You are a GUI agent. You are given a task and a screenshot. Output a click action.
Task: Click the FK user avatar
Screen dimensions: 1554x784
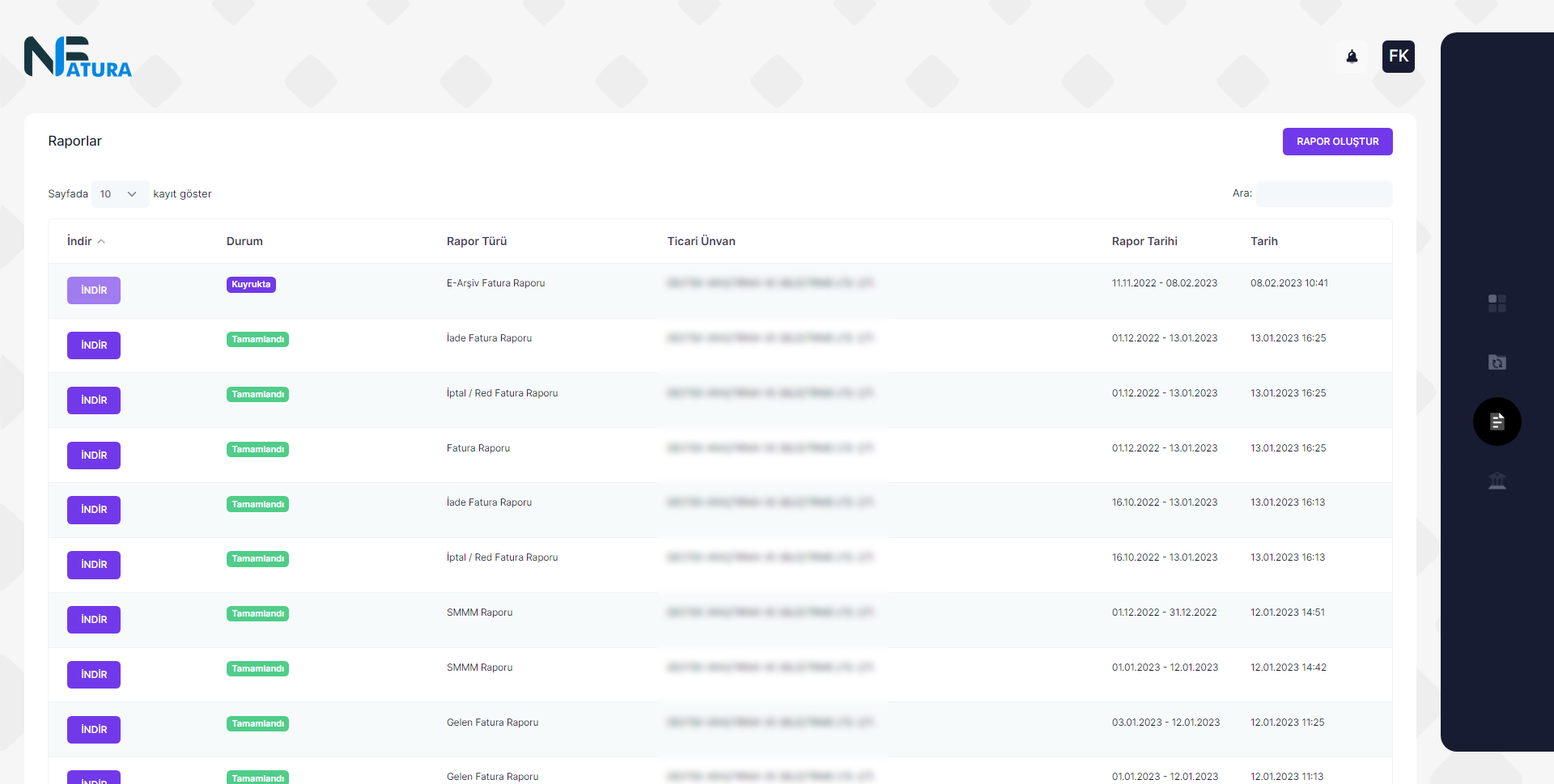tap(1398, 57)
